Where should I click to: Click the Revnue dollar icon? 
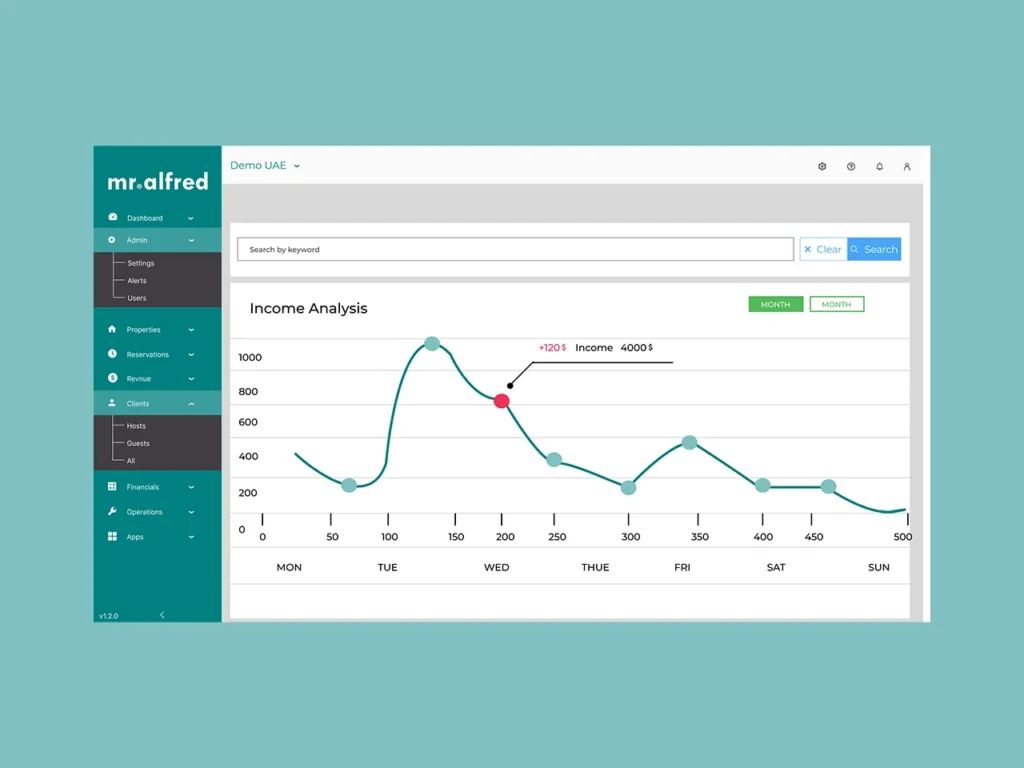[x=112, y=379]
